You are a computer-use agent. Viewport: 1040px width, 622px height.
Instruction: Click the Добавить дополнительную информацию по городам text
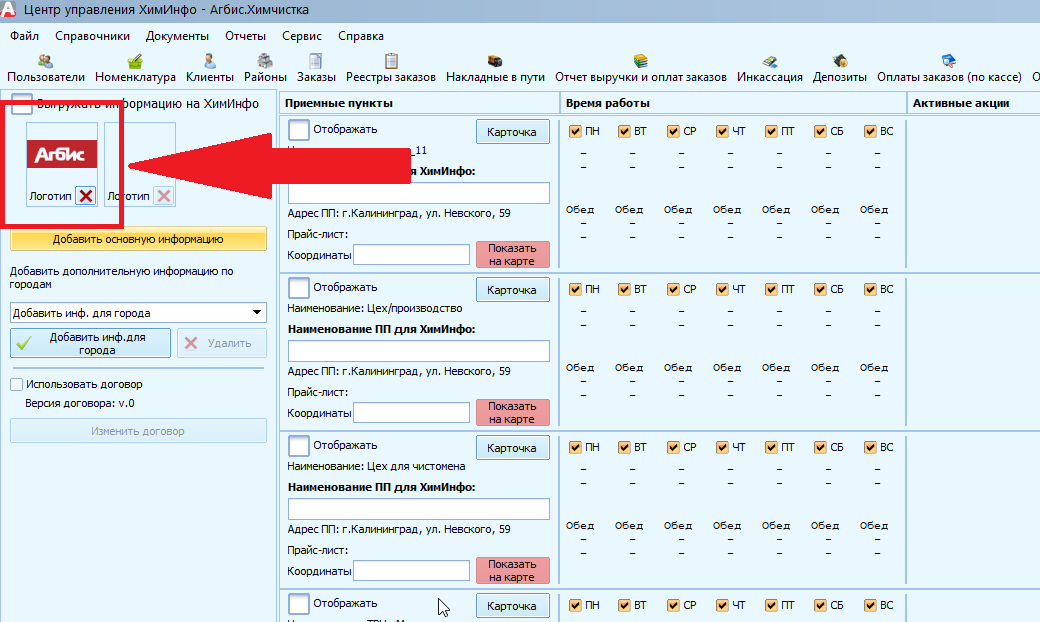(121, 278)
